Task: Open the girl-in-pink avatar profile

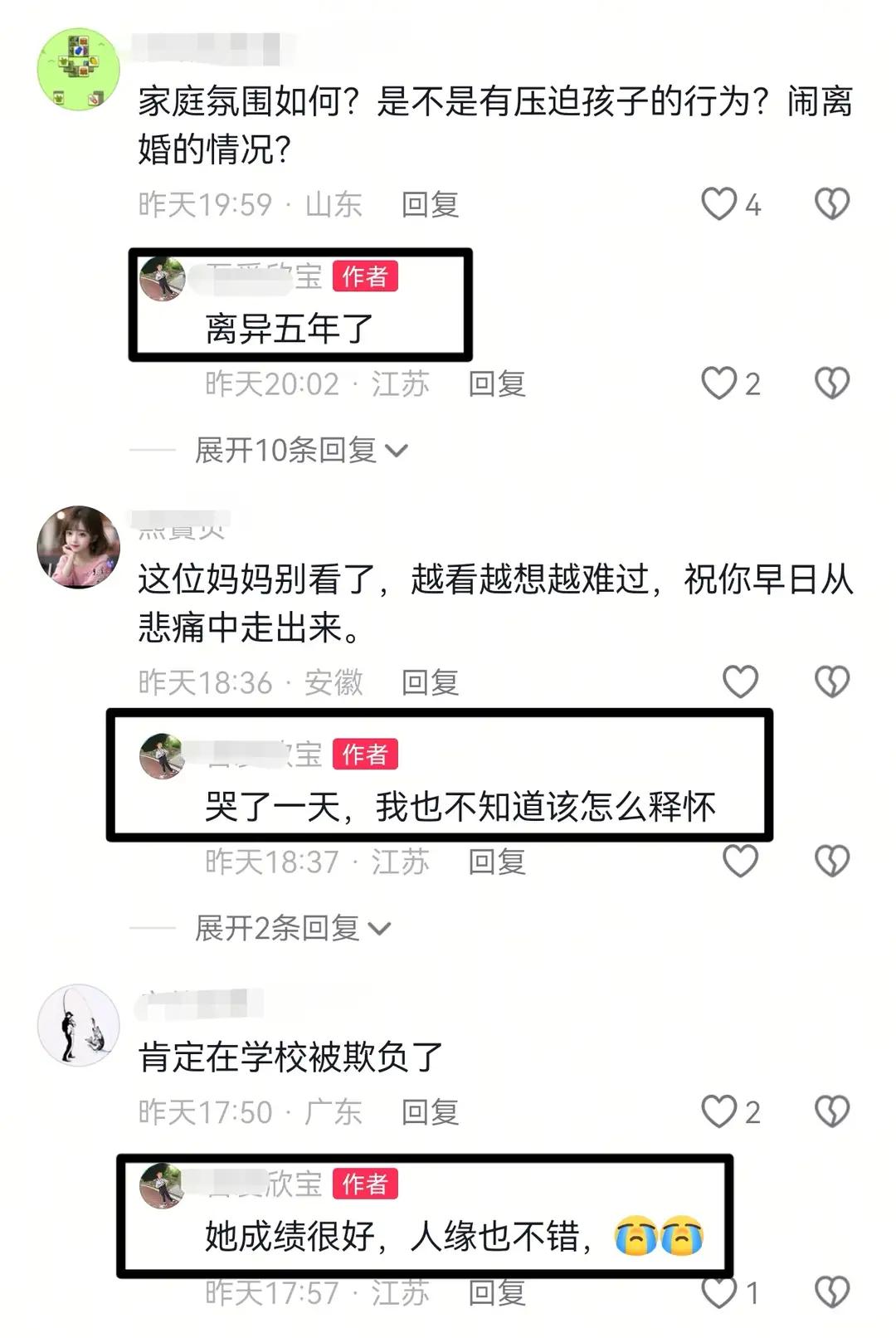Action: pyautogui.click(x=79, y=547)
